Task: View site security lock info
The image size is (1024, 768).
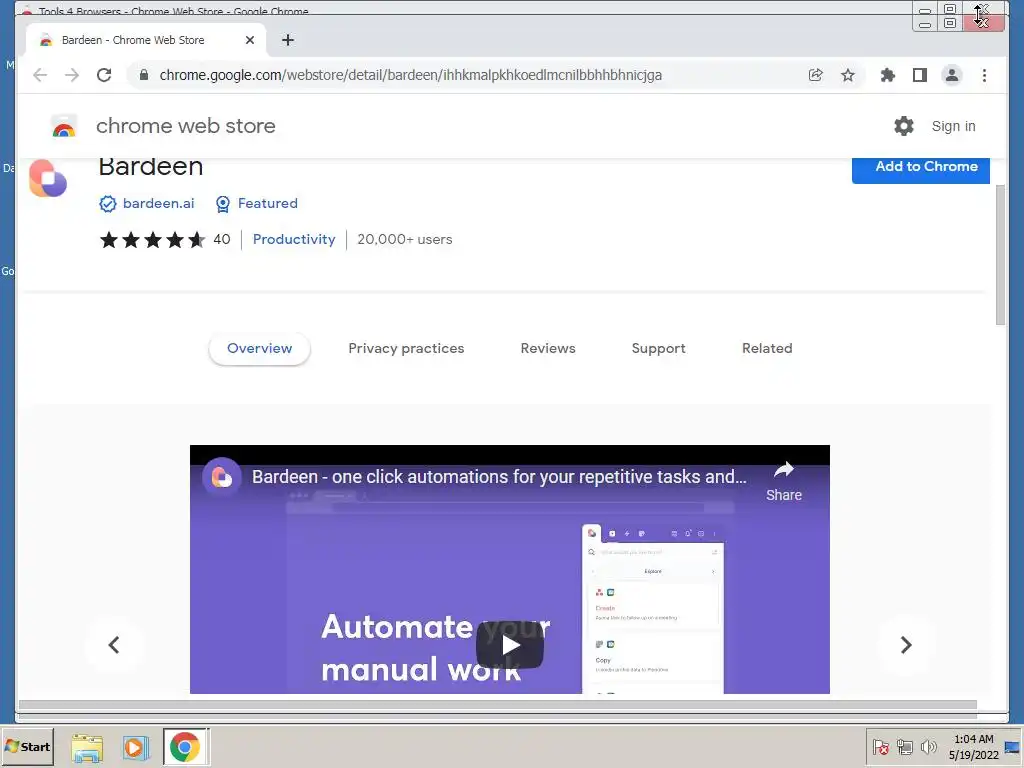Action: (x=144, y=75)
